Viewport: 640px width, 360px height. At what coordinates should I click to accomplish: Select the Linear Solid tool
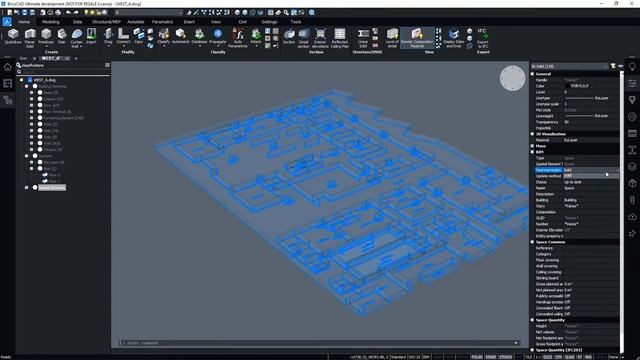(363, 38)
